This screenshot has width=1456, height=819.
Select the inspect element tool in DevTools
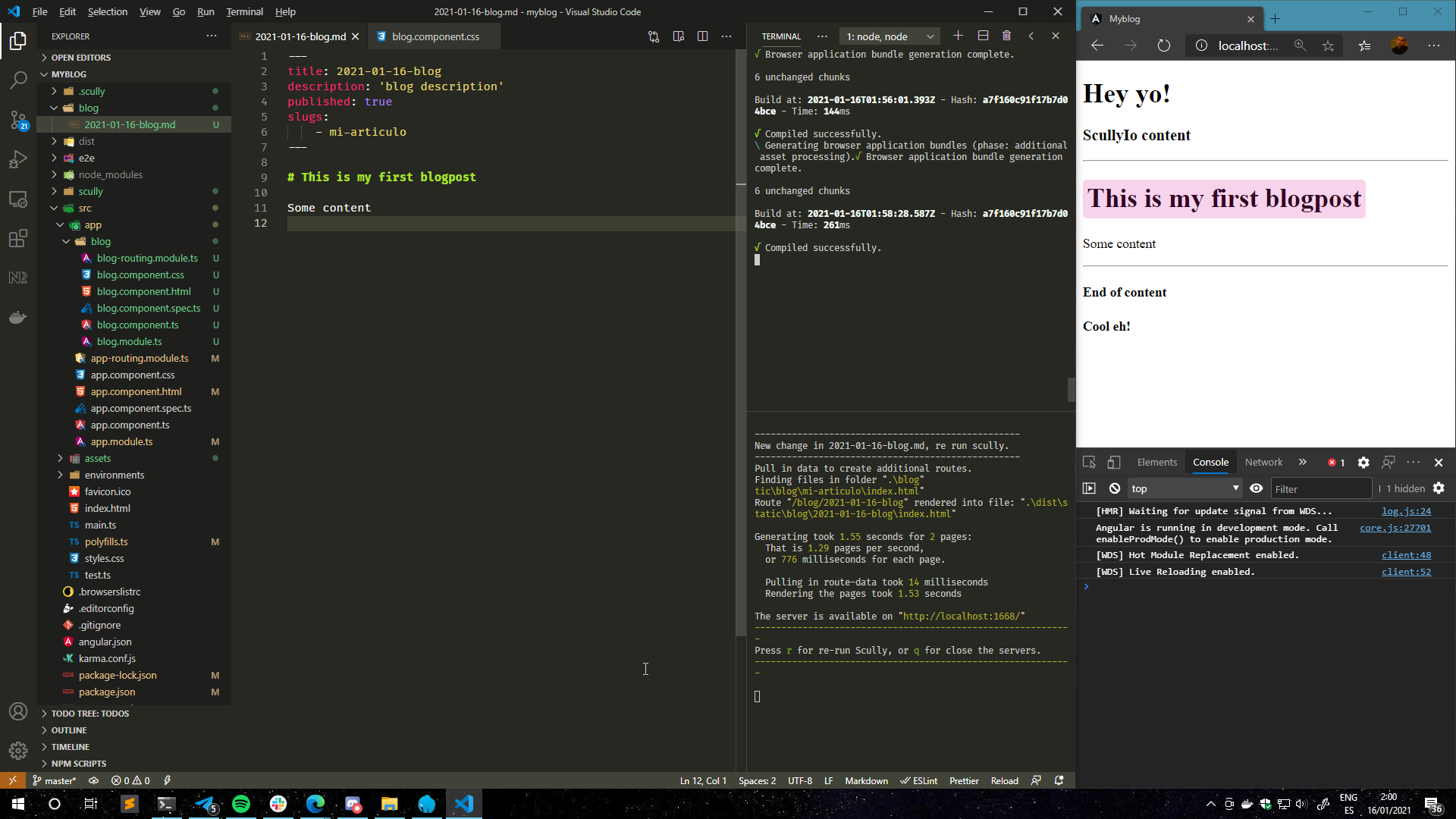[1089, 462]
